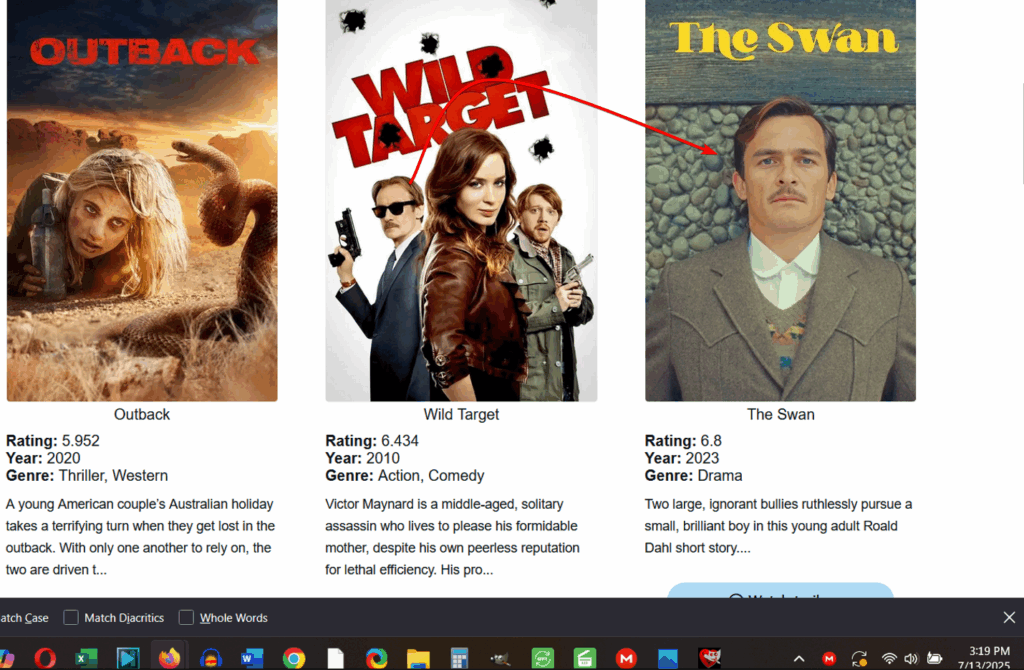Open Google Chrome from the taskbar
The image size is (1024, 670).
coord(294,658)
